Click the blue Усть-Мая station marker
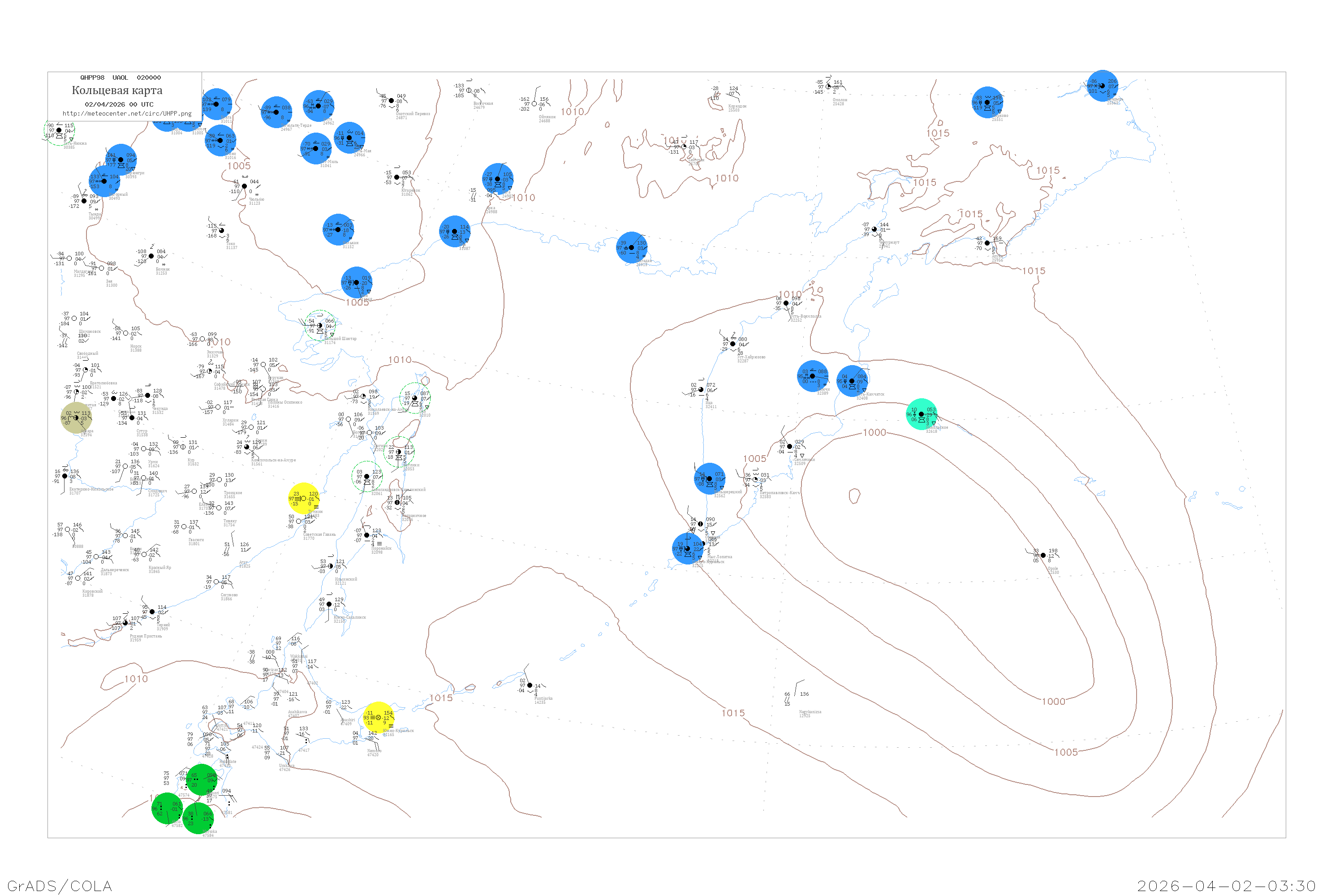Viewport: 1344px width, 896px height. 349,138
